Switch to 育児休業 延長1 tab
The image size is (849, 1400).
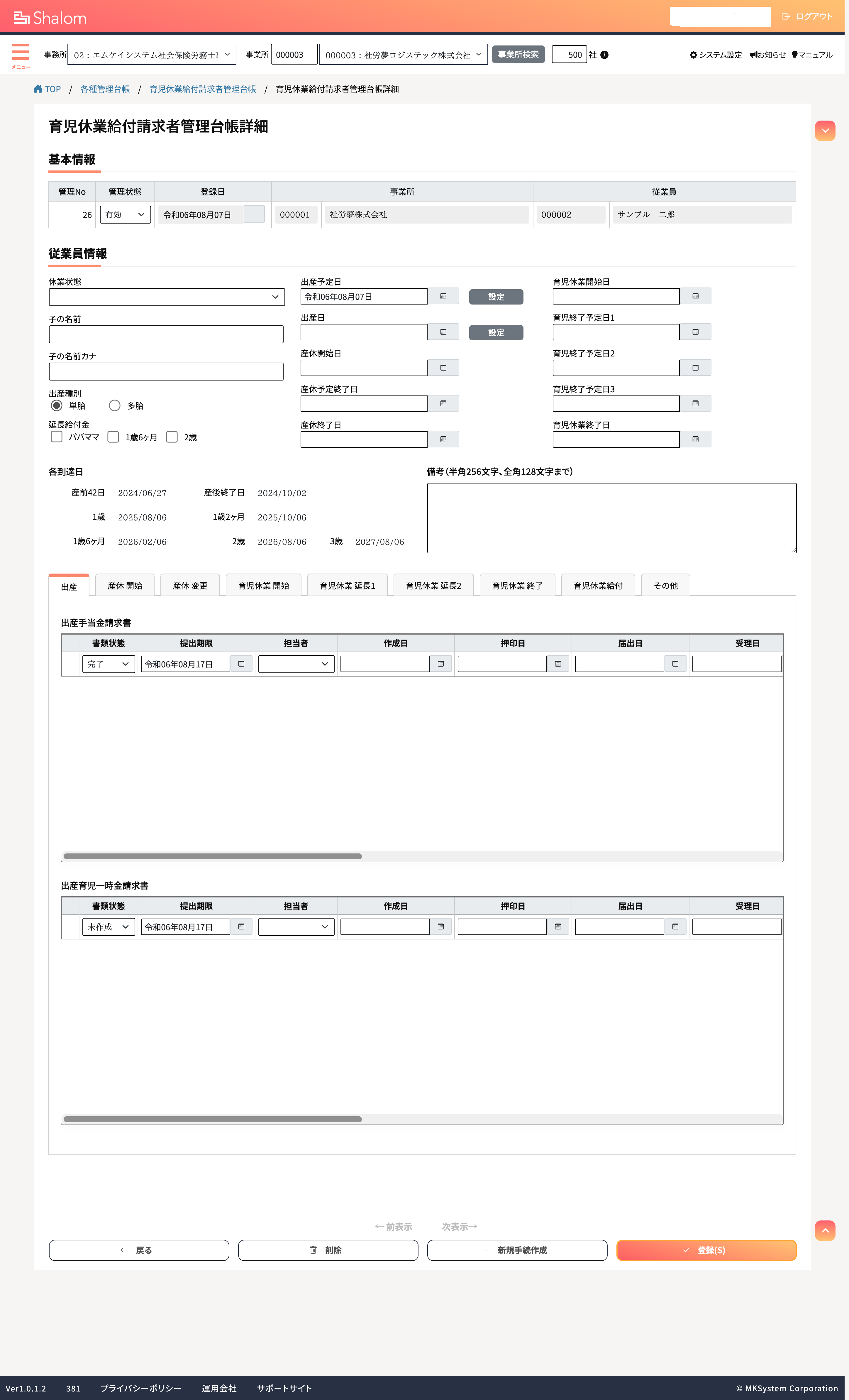point(348,586)
